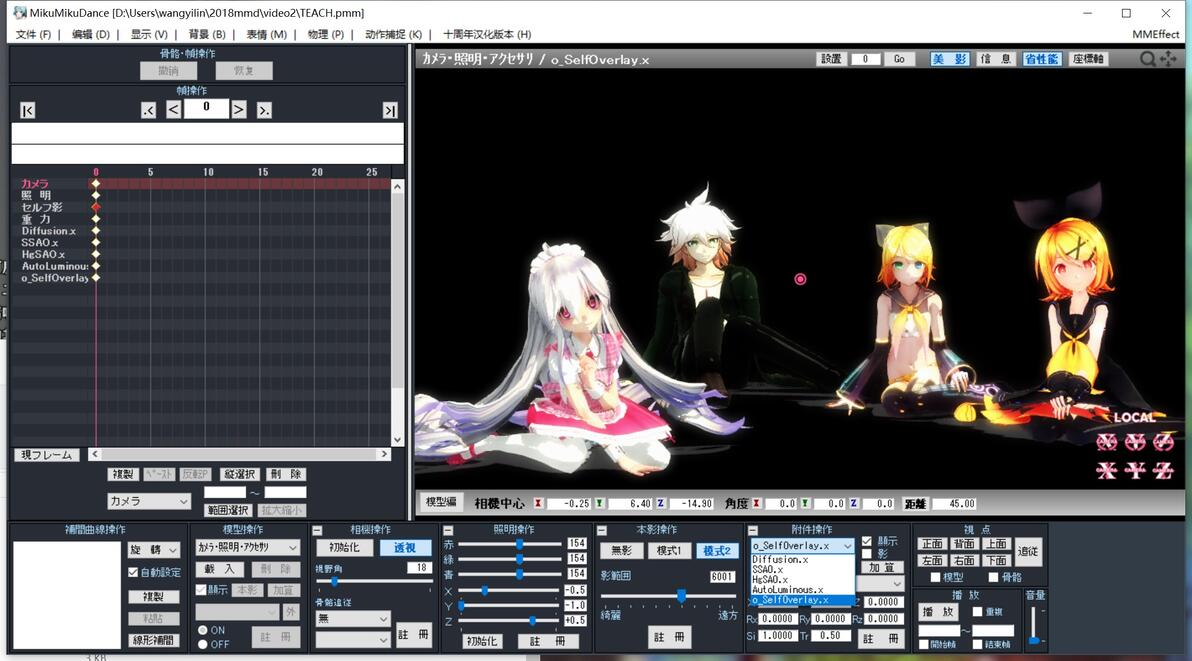1192x661 pixels.
Task: Click the pink X rotation gizmo icon
Action: click(1107, 441)
